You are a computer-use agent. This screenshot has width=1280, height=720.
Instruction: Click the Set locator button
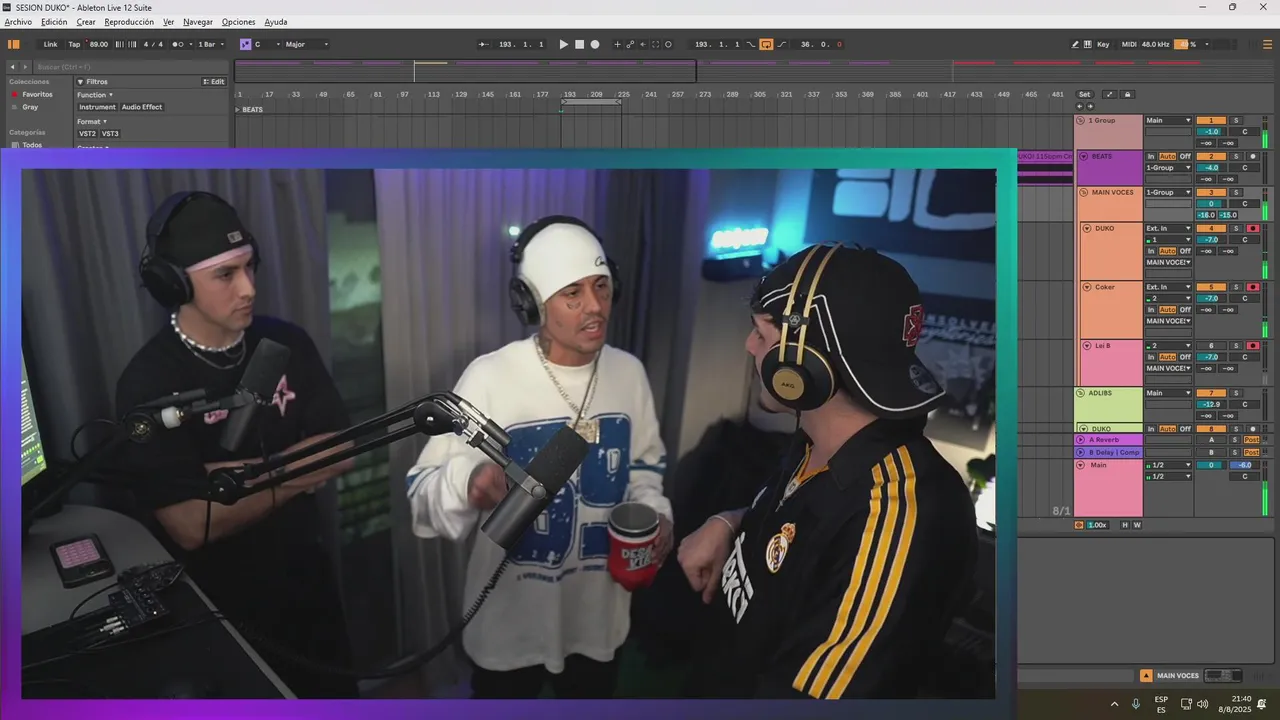(x=1084, y=94)
